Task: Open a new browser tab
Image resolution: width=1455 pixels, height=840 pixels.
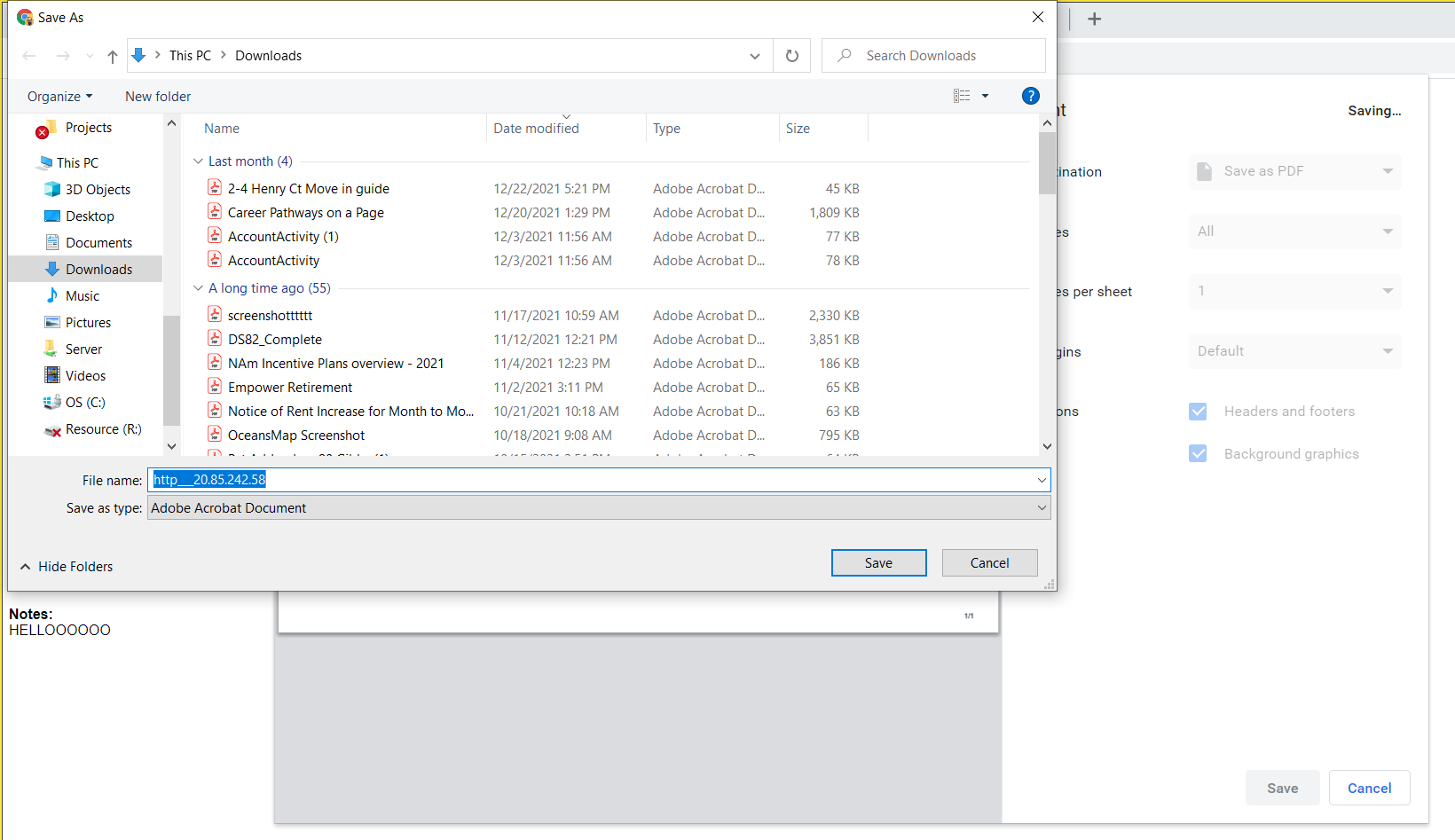Action: click(x=1095, y=18)
